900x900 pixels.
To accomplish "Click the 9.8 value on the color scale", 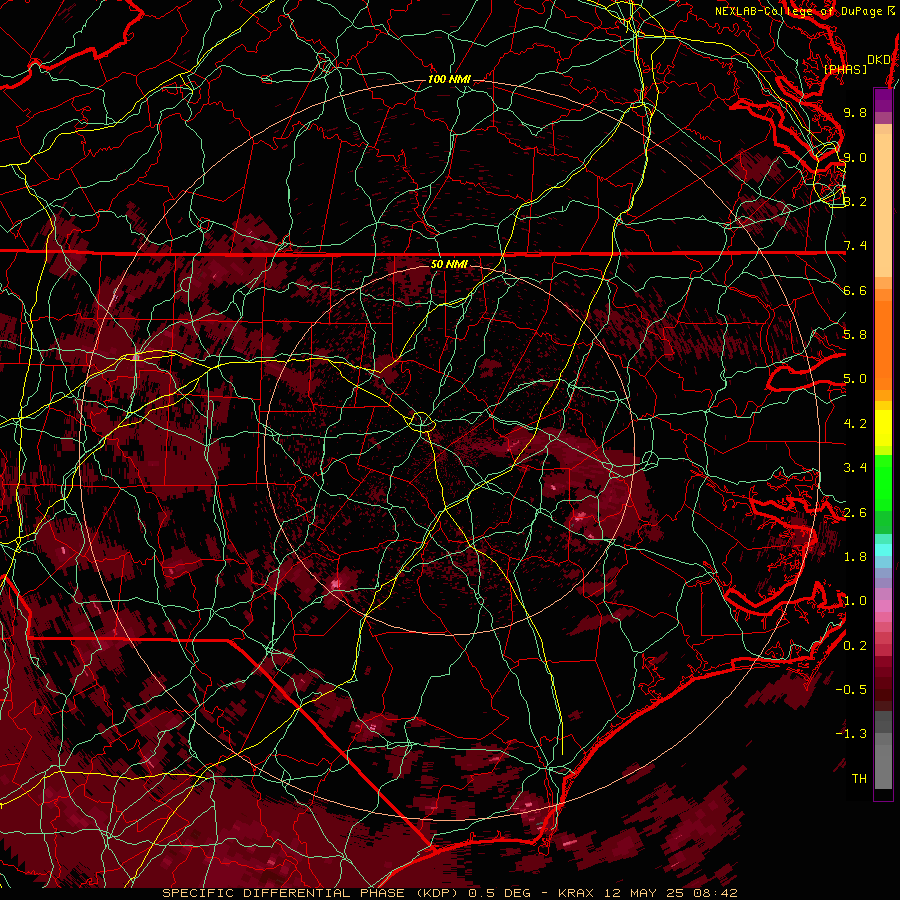I will [855, 112].
